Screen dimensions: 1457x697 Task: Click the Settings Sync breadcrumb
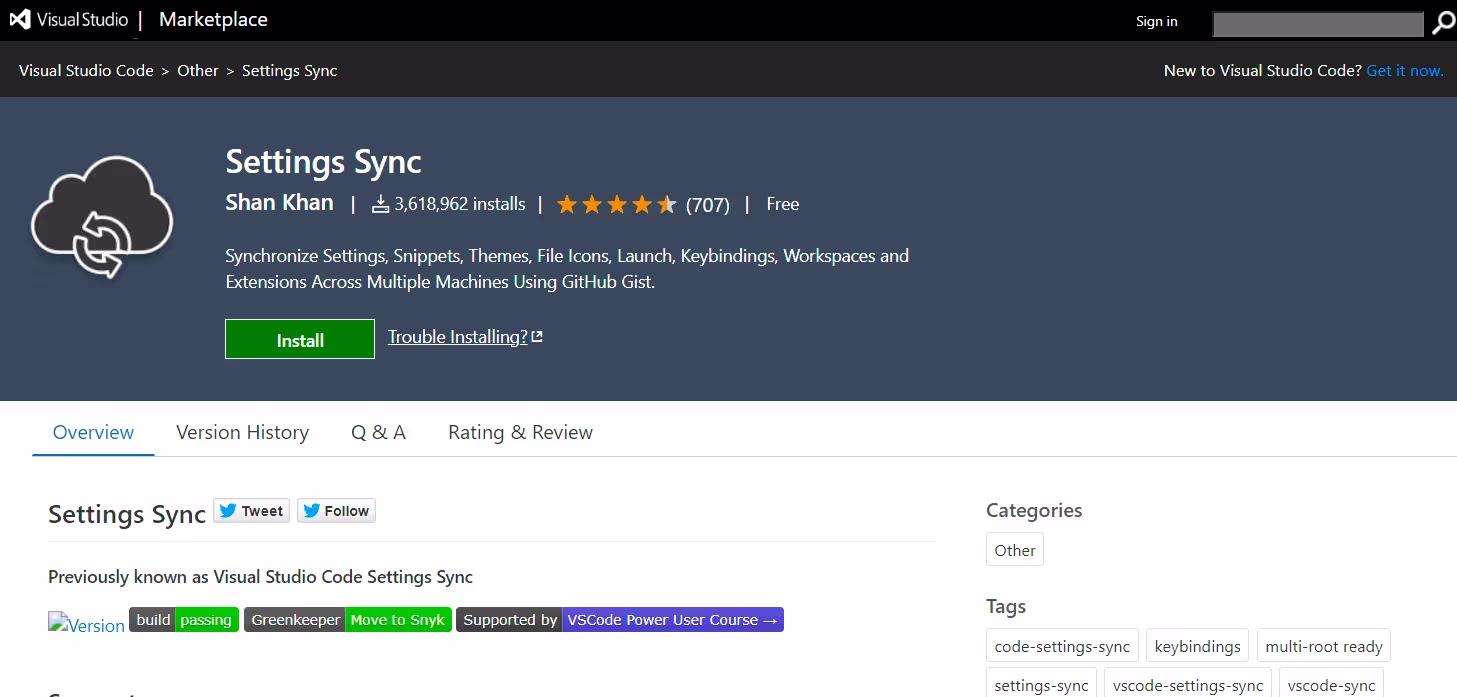(290, 71)
